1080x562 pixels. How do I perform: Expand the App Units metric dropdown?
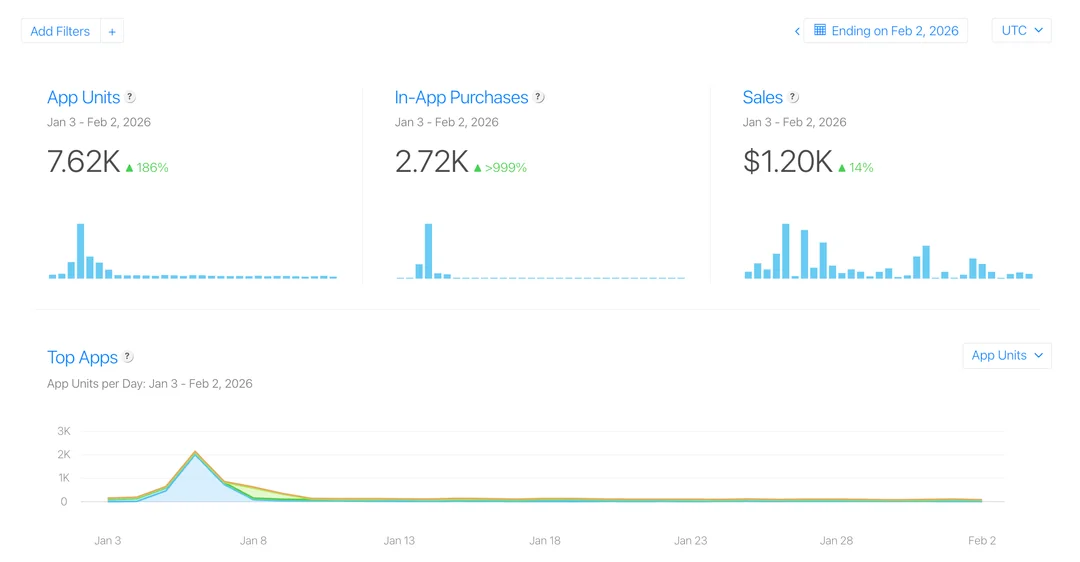(1006, 356)
